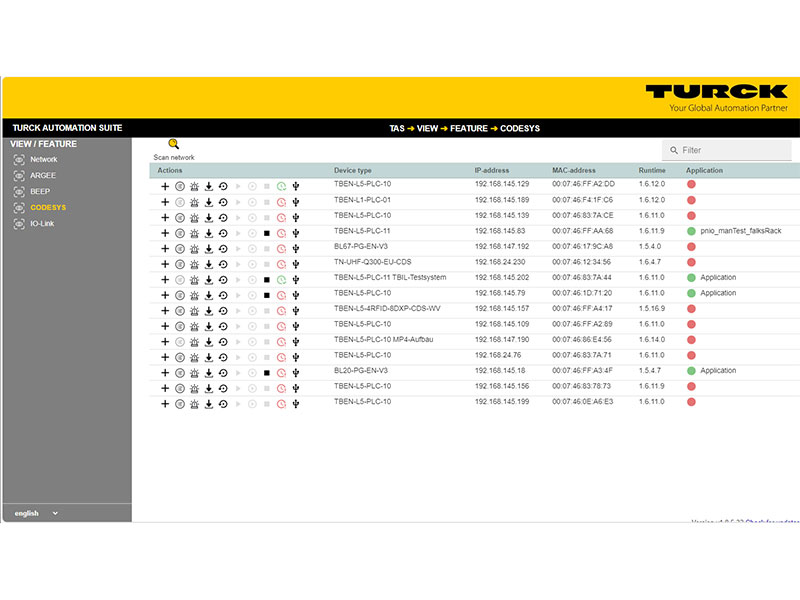
Task: Click the reset icon for 192.168.145.109
Action: point(223,327)
